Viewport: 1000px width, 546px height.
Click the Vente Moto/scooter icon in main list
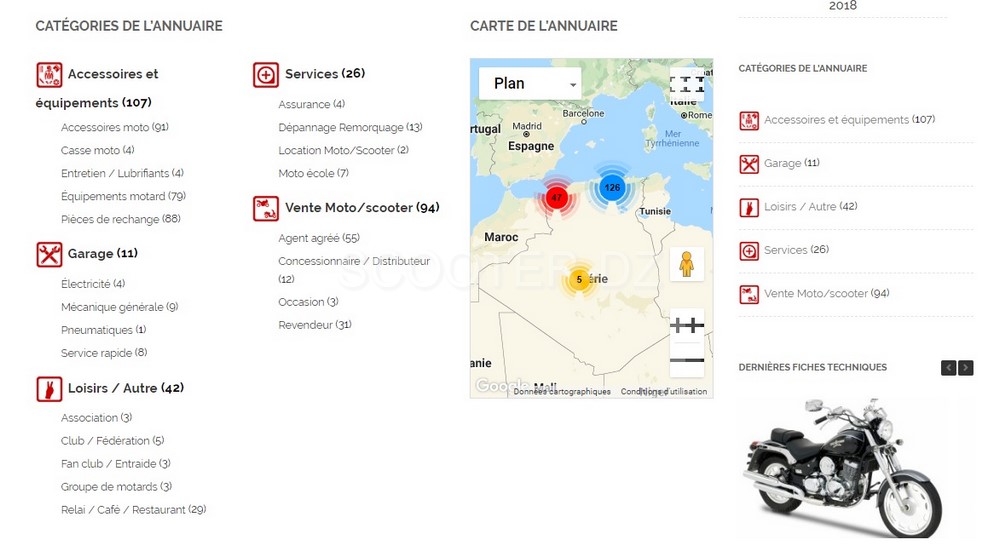pos(266,208)
